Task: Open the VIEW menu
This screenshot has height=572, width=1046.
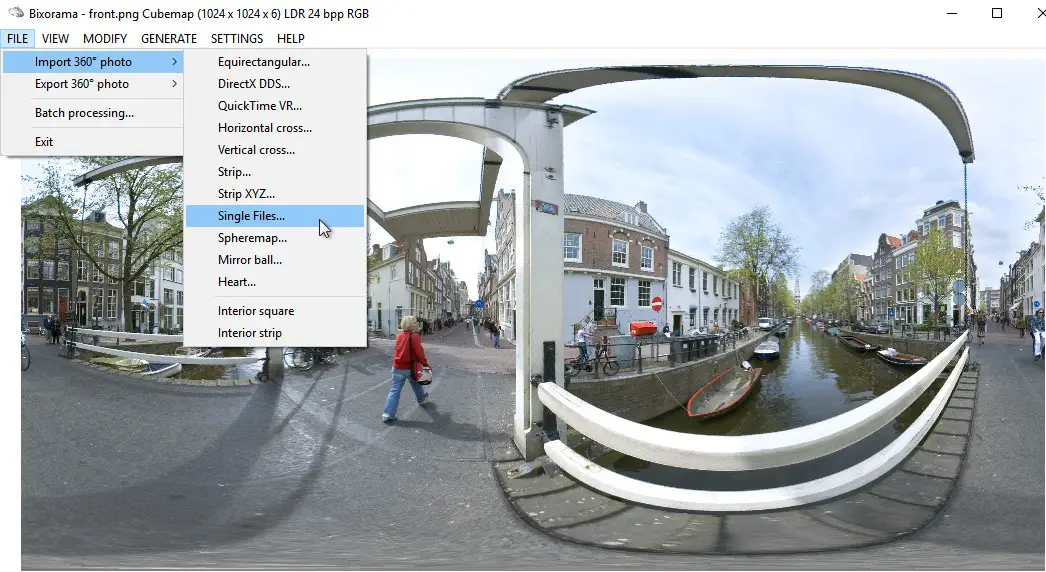Action: click(55, 39)
